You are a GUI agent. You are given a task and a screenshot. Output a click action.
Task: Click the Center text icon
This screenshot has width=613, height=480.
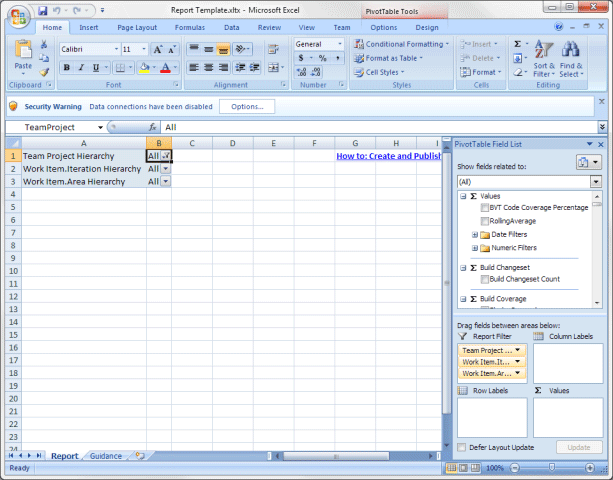coord(208,68)
